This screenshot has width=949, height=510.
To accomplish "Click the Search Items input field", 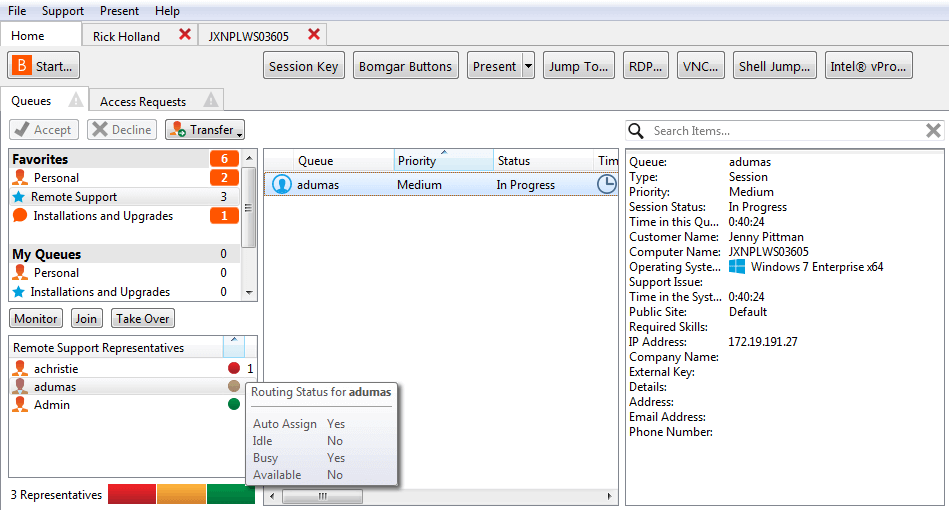I will (x=780, y=131).
